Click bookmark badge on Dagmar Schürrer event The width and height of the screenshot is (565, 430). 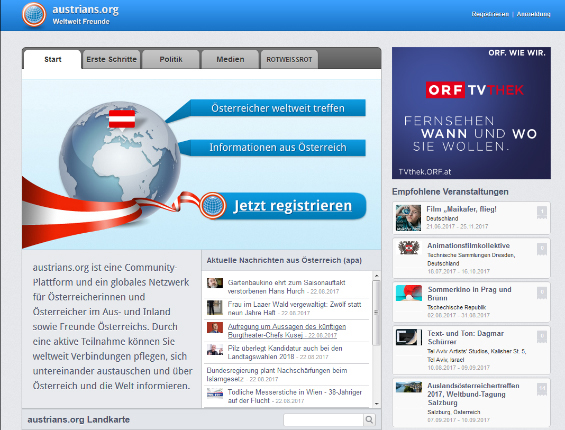point(542,337)
